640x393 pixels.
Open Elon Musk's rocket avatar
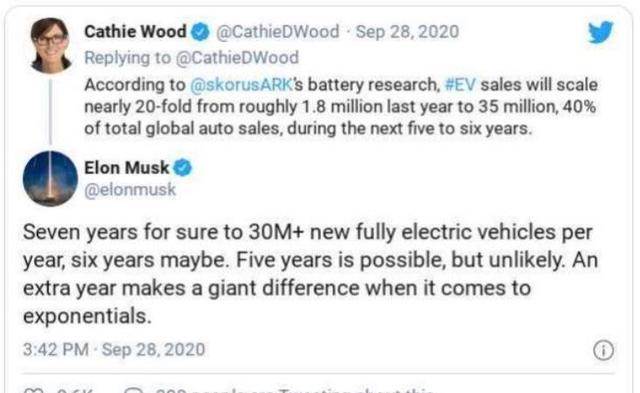(50, 179)
